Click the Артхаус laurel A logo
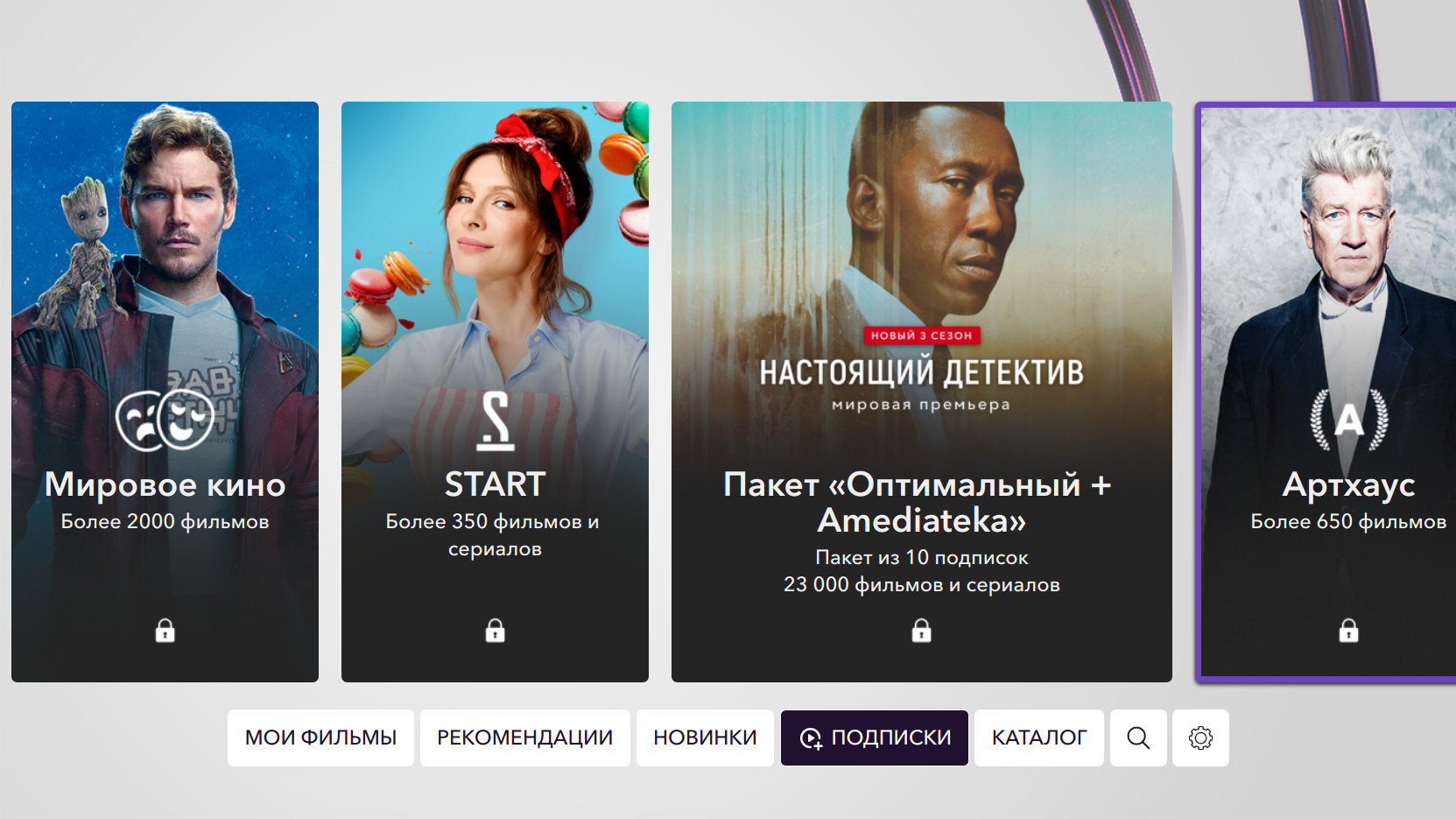1456x819 pixels. [1348, 420]
